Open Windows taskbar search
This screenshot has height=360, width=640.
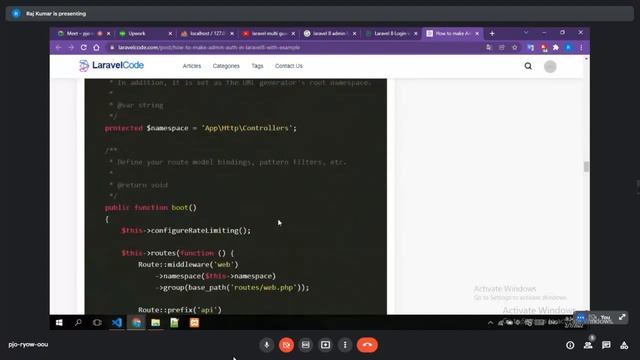pos(78,322)
